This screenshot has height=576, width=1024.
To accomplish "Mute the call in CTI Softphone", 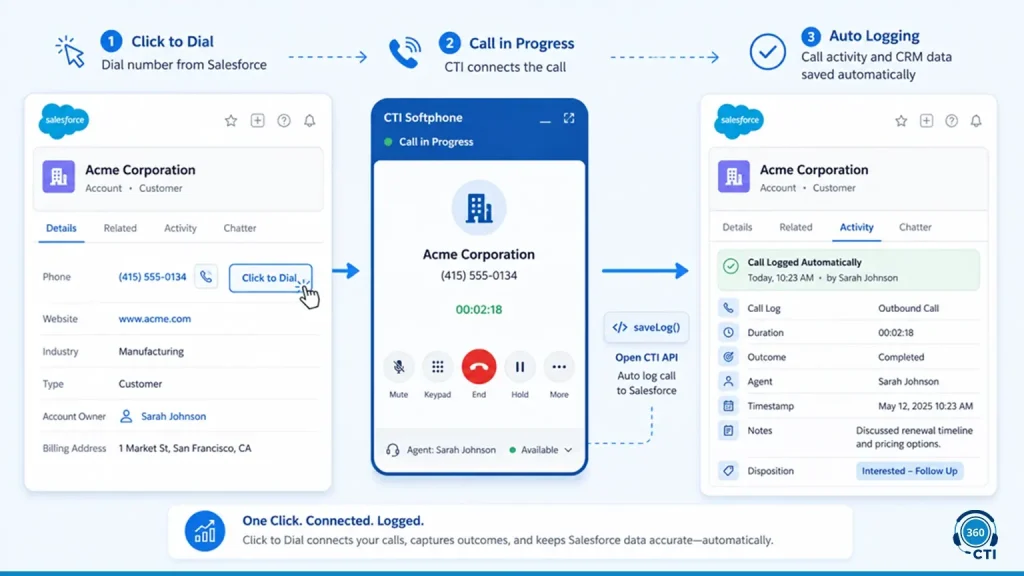I will point(398,367).
